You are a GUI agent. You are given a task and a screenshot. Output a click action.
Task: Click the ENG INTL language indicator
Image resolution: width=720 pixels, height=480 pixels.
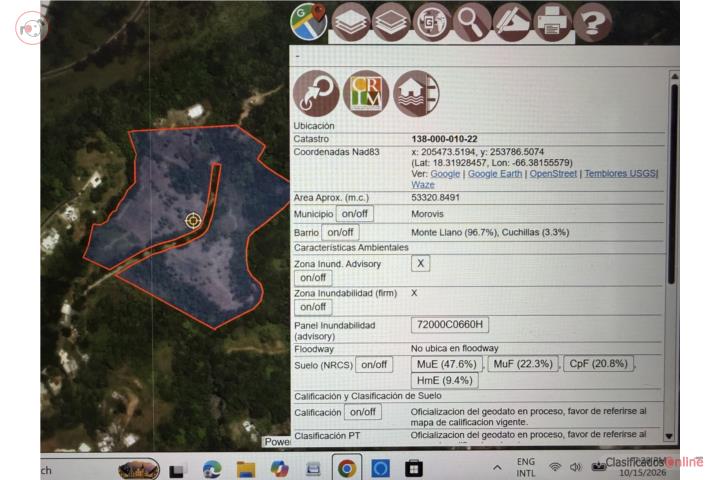526,467
